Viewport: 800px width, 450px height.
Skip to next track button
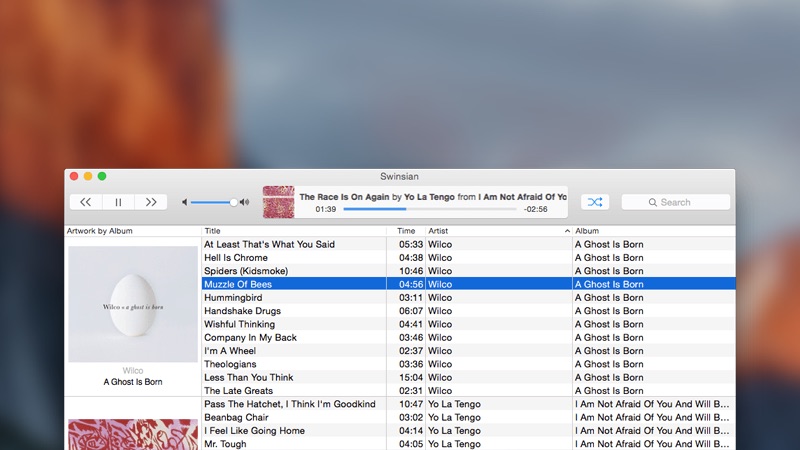pos(151,202)
